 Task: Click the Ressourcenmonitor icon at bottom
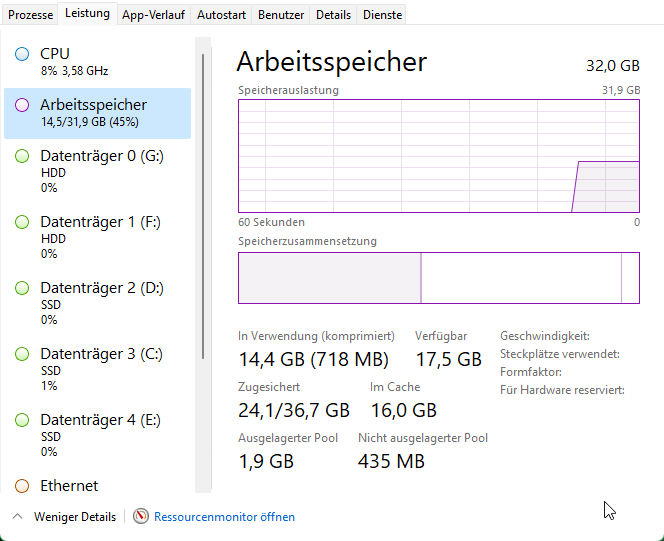click(x=141, y=517)
